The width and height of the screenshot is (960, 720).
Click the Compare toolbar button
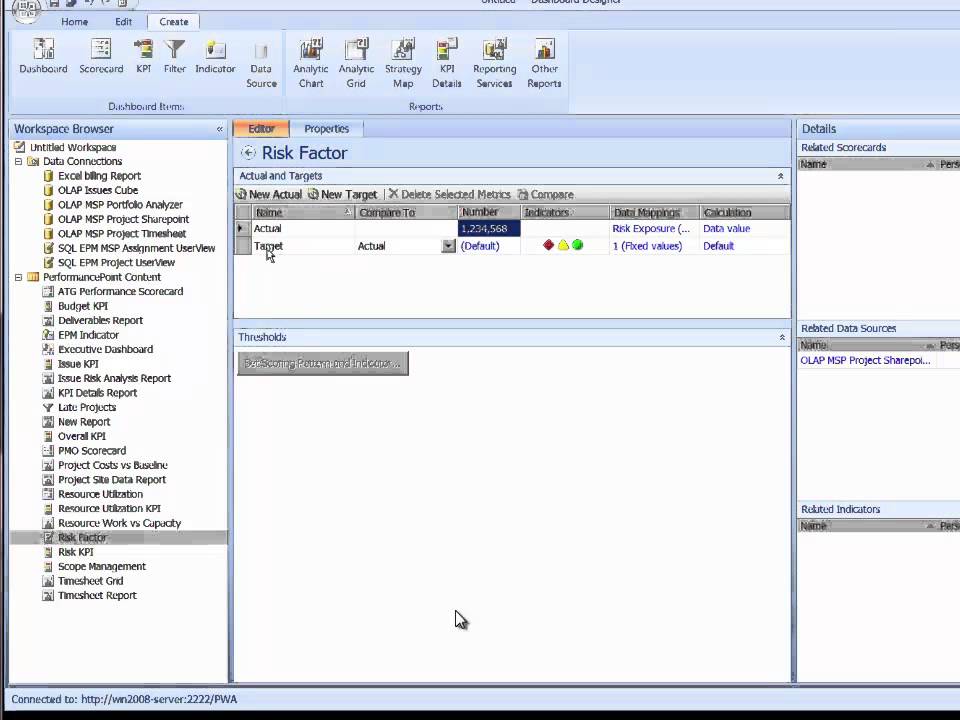click(x=546, y=194)
